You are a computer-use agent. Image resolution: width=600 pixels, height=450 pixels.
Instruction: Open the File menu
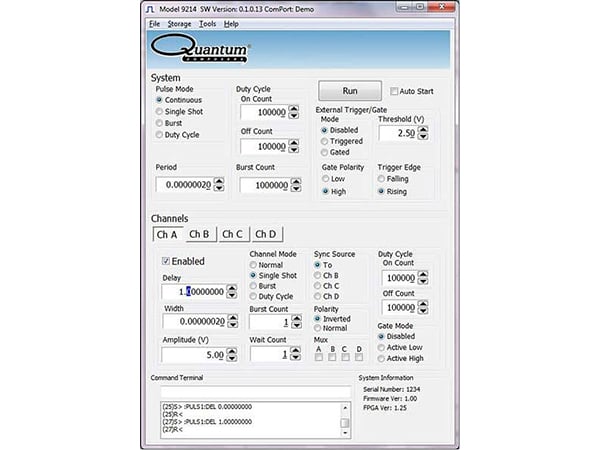154,24
